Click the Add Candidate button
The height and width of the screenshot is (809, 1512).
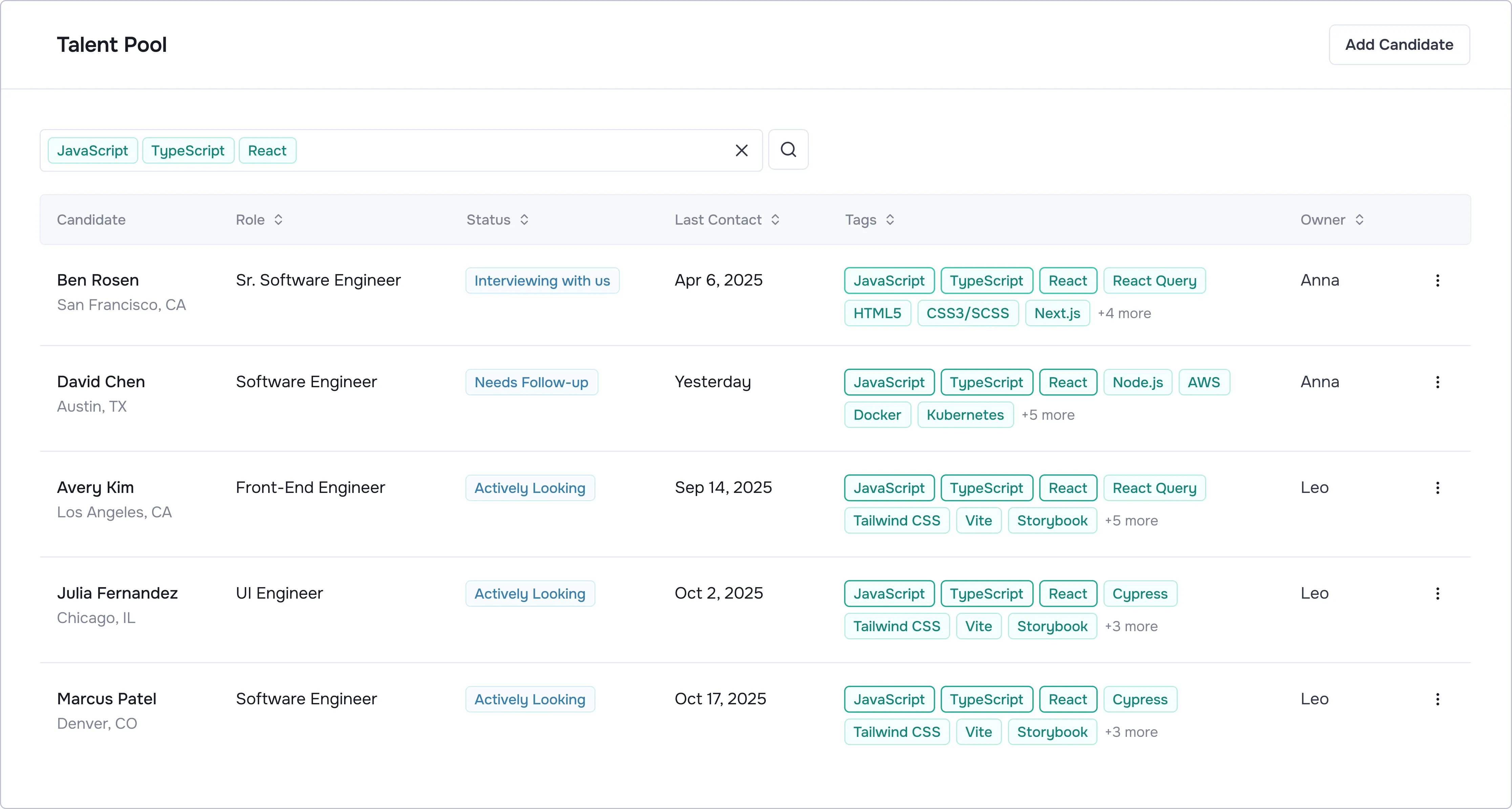tap(1399, 45)
